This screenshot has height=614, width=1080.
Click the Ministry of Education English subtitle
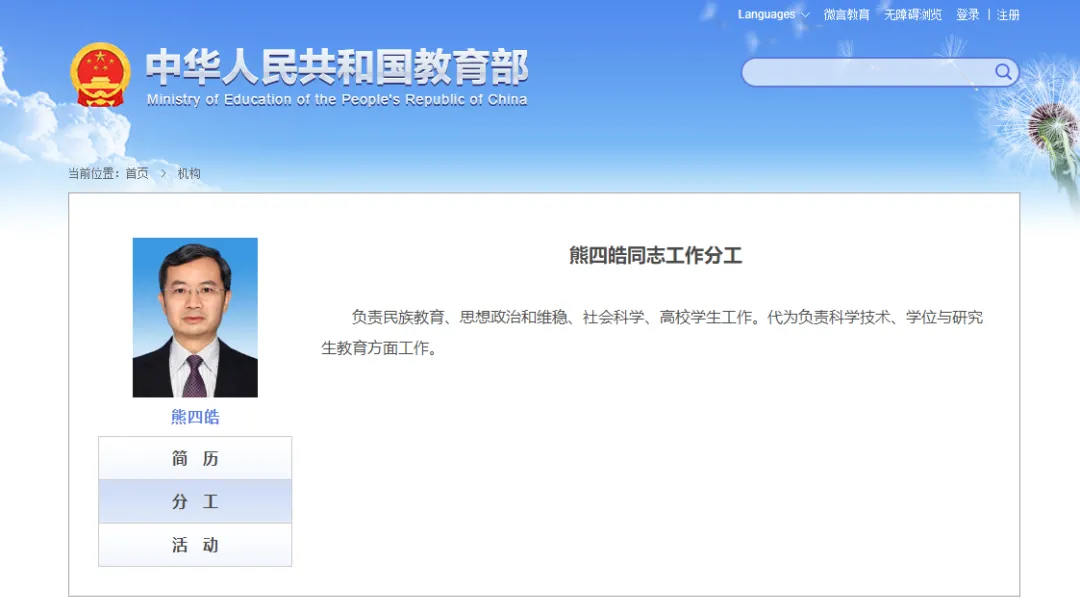337,100
